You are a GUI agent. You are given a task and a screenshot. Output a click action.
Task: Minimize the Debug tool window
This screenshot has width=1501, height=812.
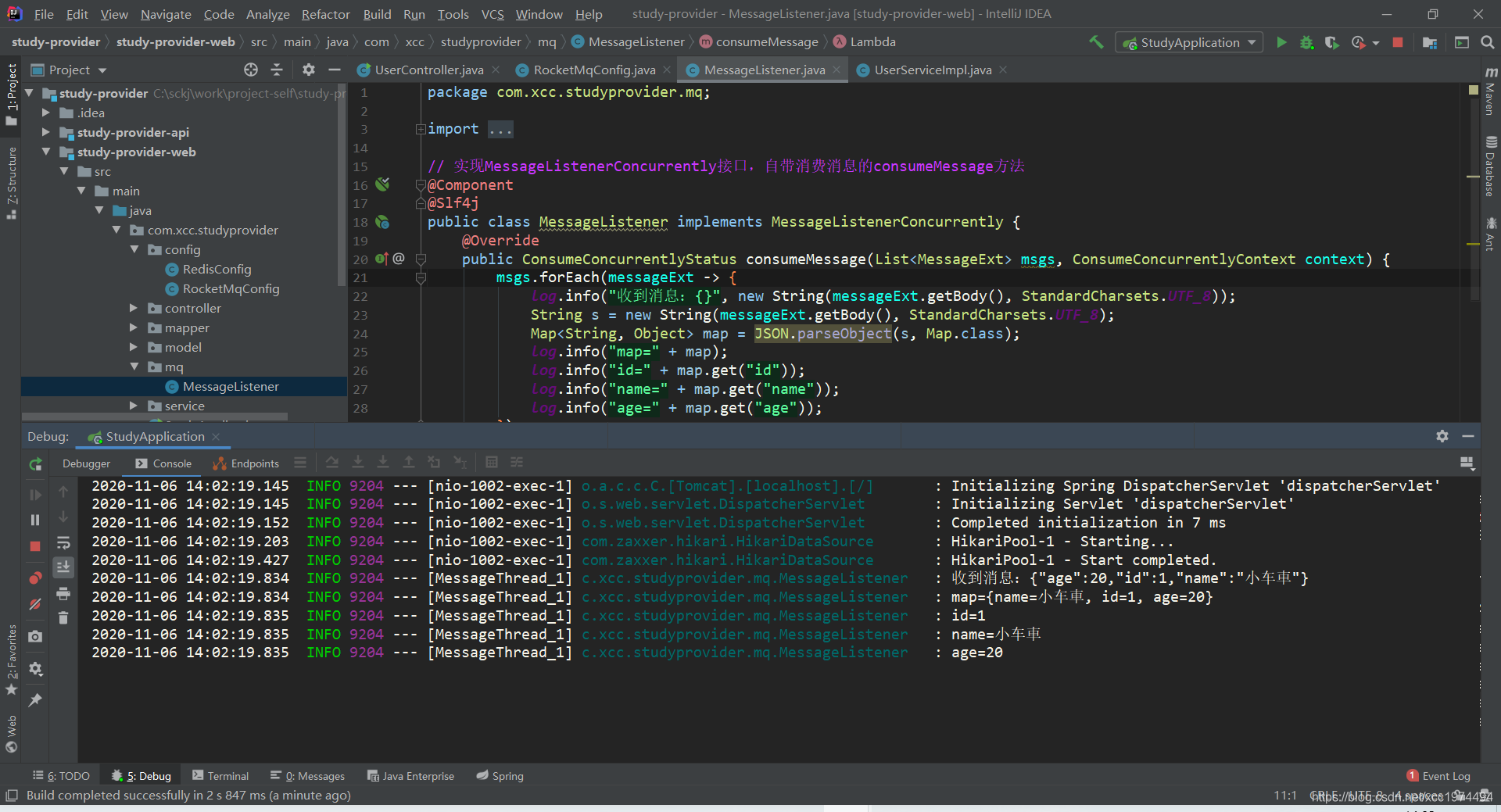(x=1468, y=436)
